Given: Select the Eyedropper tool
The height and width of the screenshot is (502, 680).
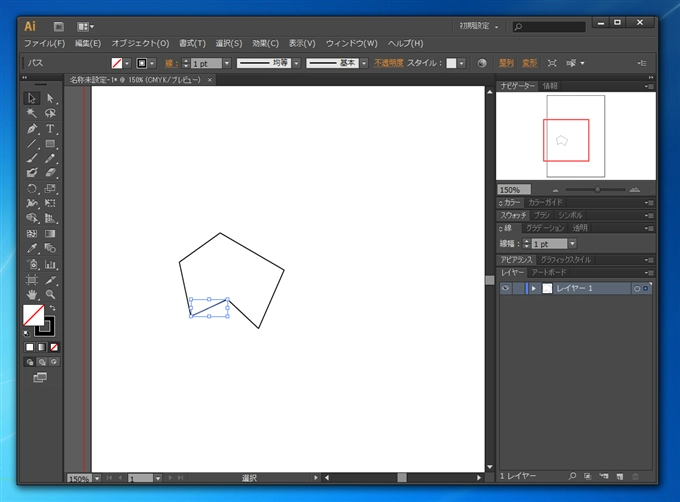Looking at the screenshot, I should tap(32, 248).
